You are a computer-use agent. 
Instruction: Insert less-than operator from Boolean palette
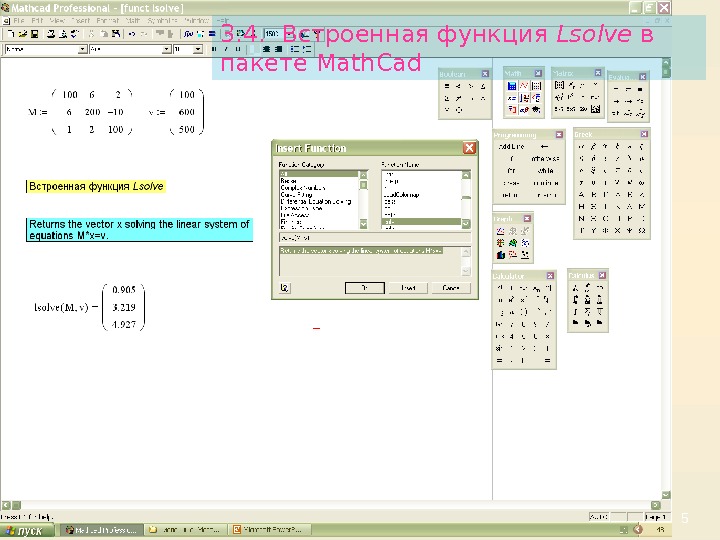pyautogui.click(x=458, y=86)
